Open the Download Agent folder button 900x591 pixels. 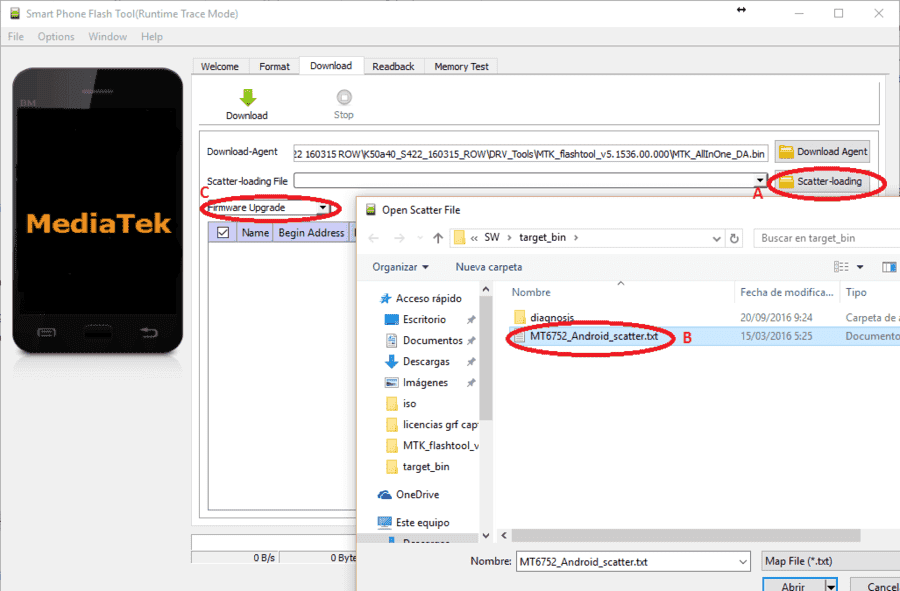[822, 151]
